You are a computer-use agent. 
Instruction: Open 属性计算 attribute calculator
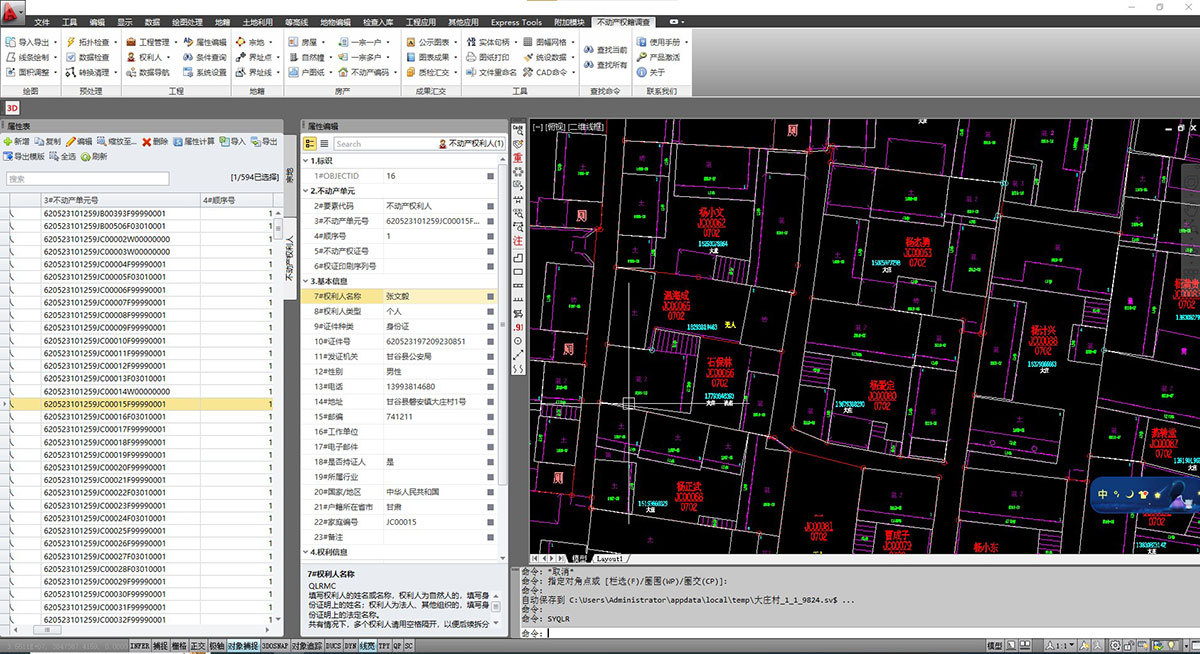coord(177,142)
